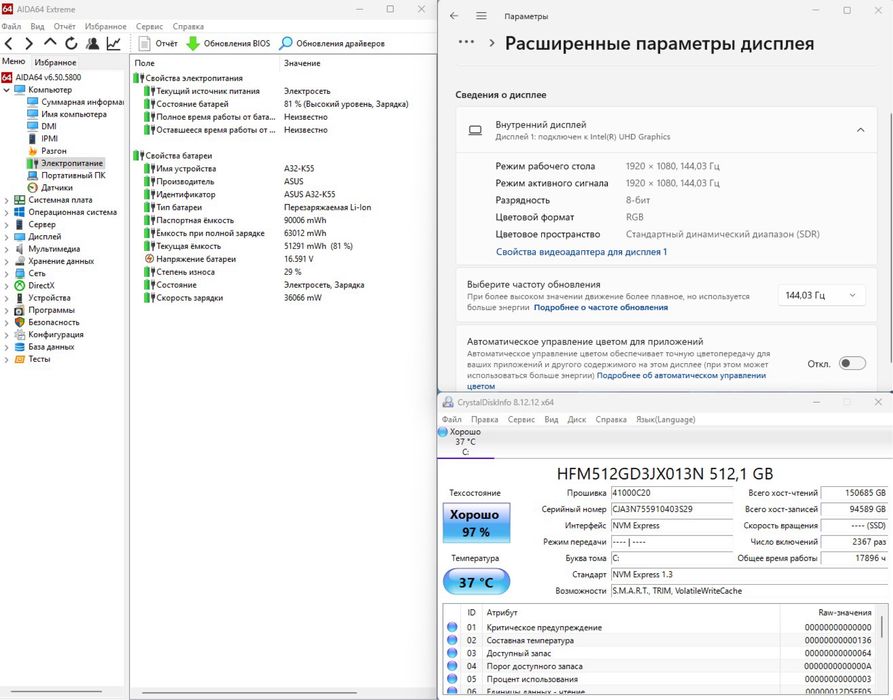Go back in the Параметры window
The image size is (893, 700).
(454, 16)
